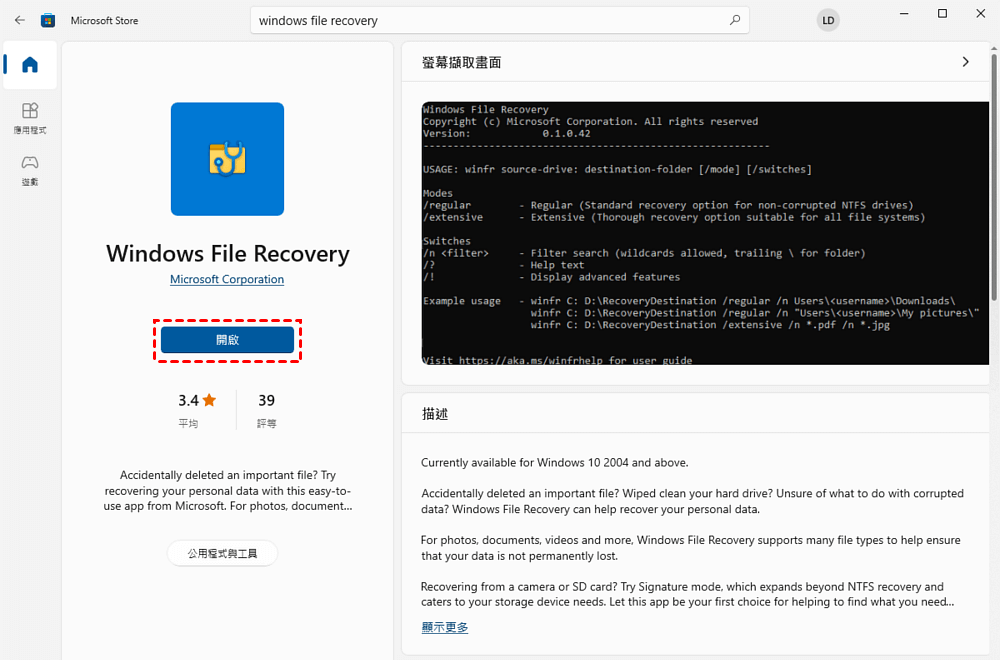Maximize the Microsoft Store window
Screen dimensions: 1000x660
click(x=942, y=13)
